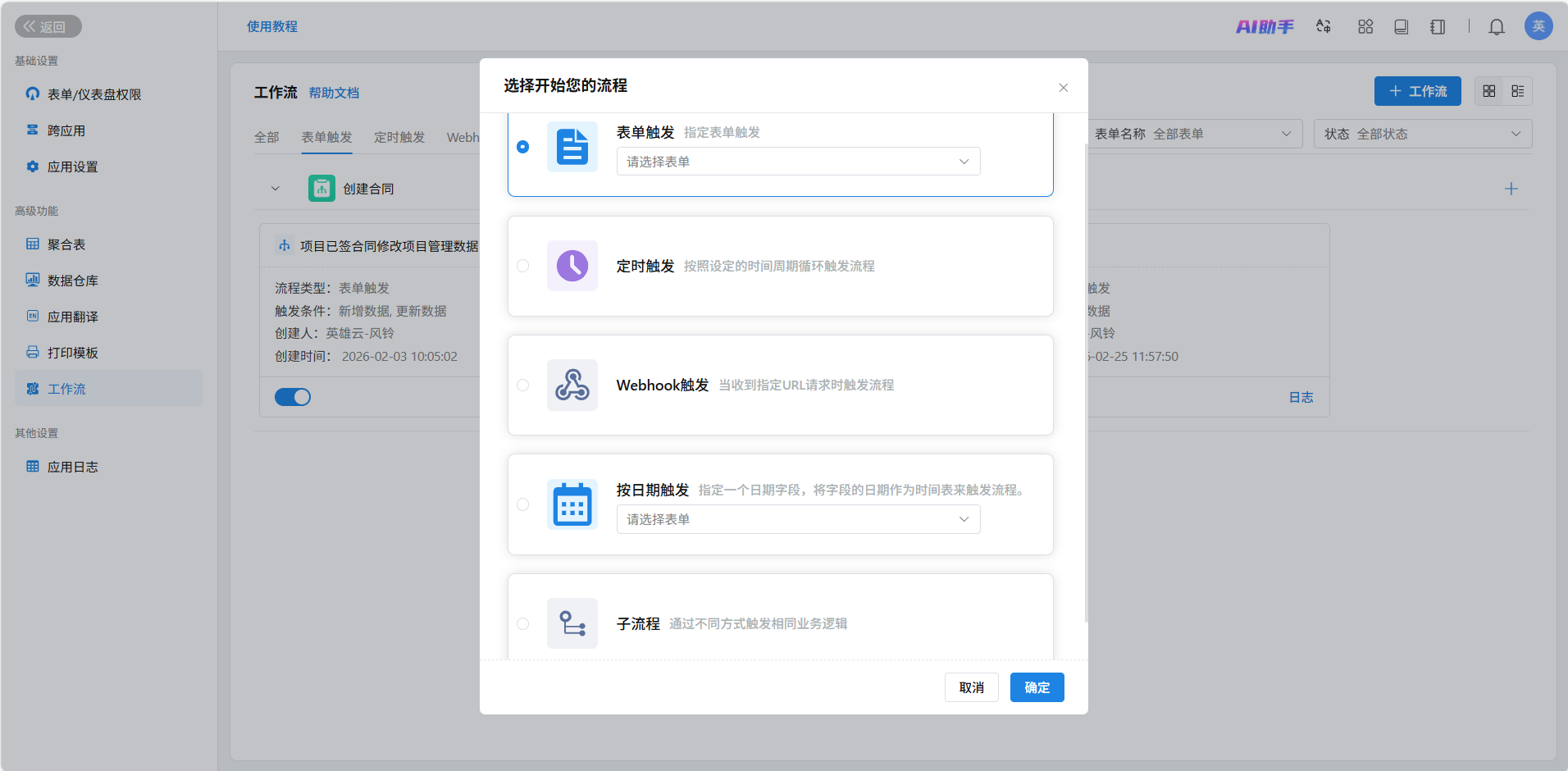
Task: Click the 确定 button
Action: tap(1037, 687)
